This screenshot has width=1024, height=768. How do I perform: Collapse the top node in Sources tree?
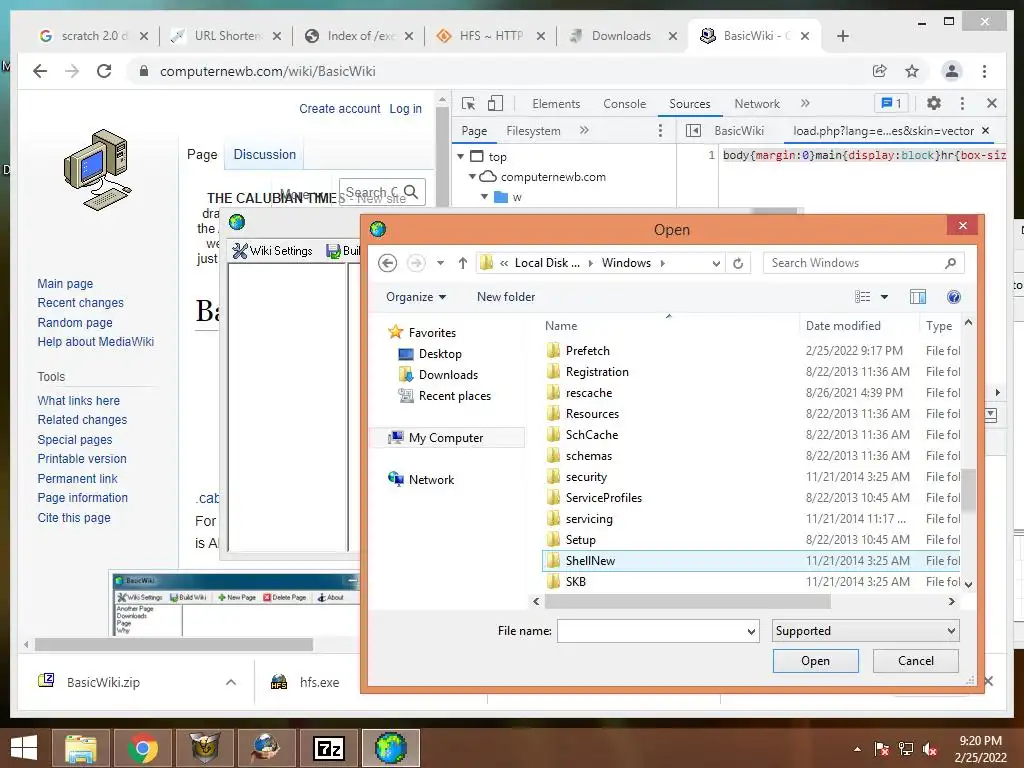tap(460, 156)
